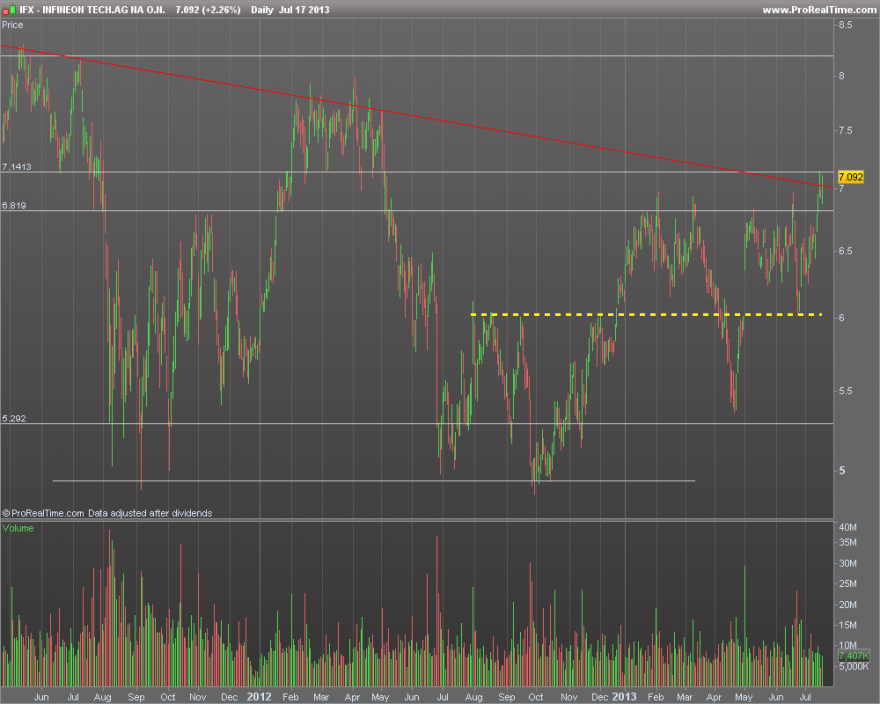This screenshot has width=880, height=704.
Task: Click the green 7,407K volume tag
Action: pyautogui.click(x=854, y=656)
